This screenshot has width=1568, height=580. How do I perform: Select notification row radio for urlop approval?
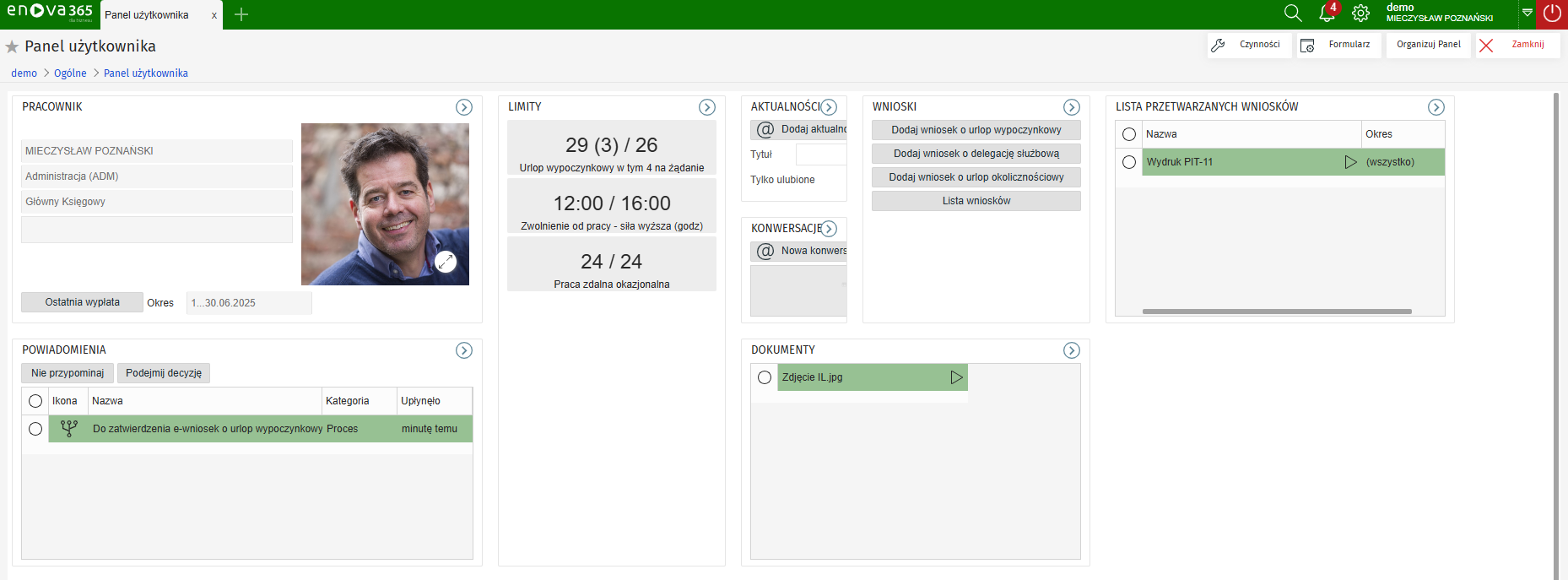click(x=35, y=429)
